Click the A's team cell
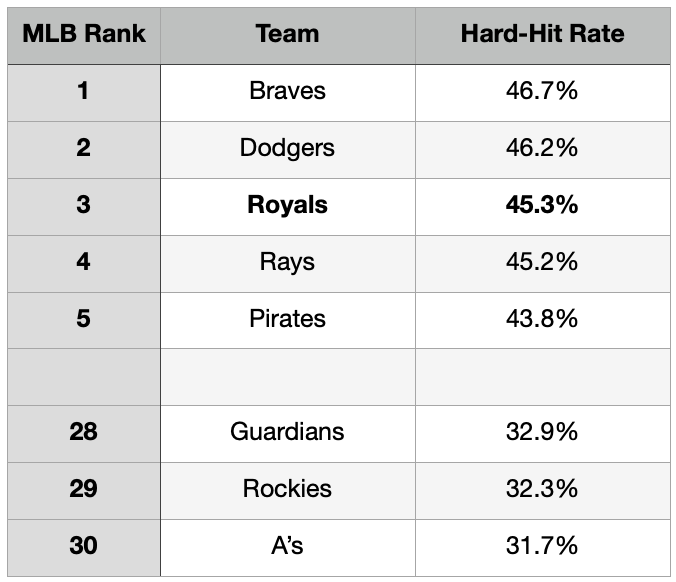 pos(287,546)
